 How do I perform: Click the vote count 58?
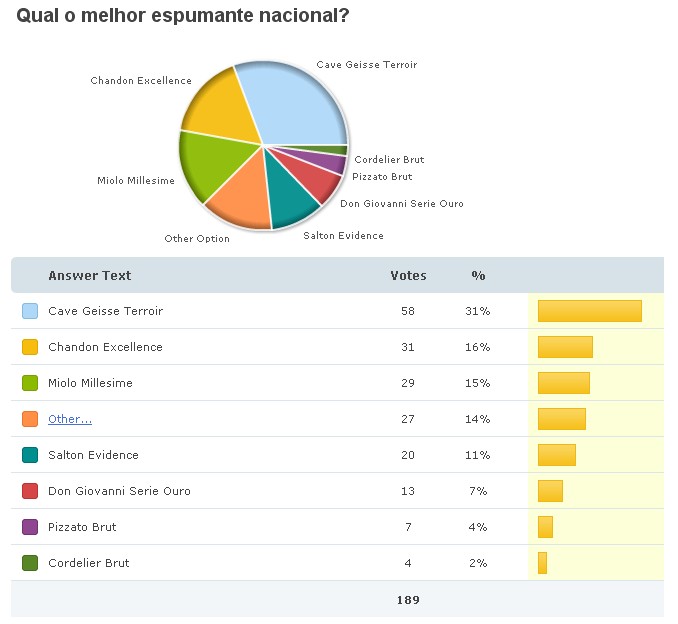click(x=408, y=311)
